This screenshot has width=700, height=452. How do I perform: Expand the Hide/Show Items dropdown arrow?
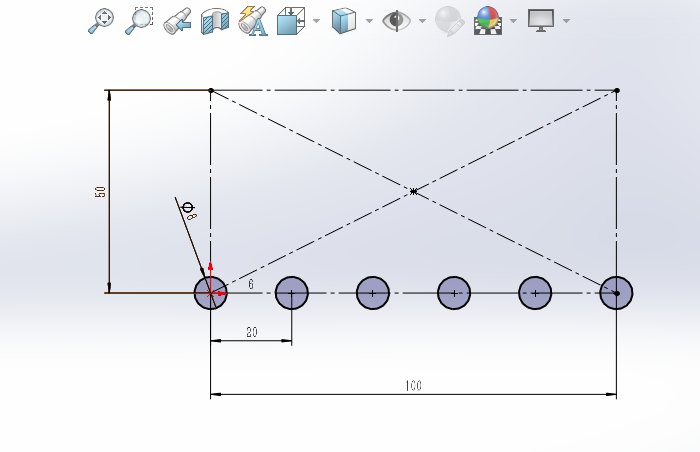click(422, 21)
